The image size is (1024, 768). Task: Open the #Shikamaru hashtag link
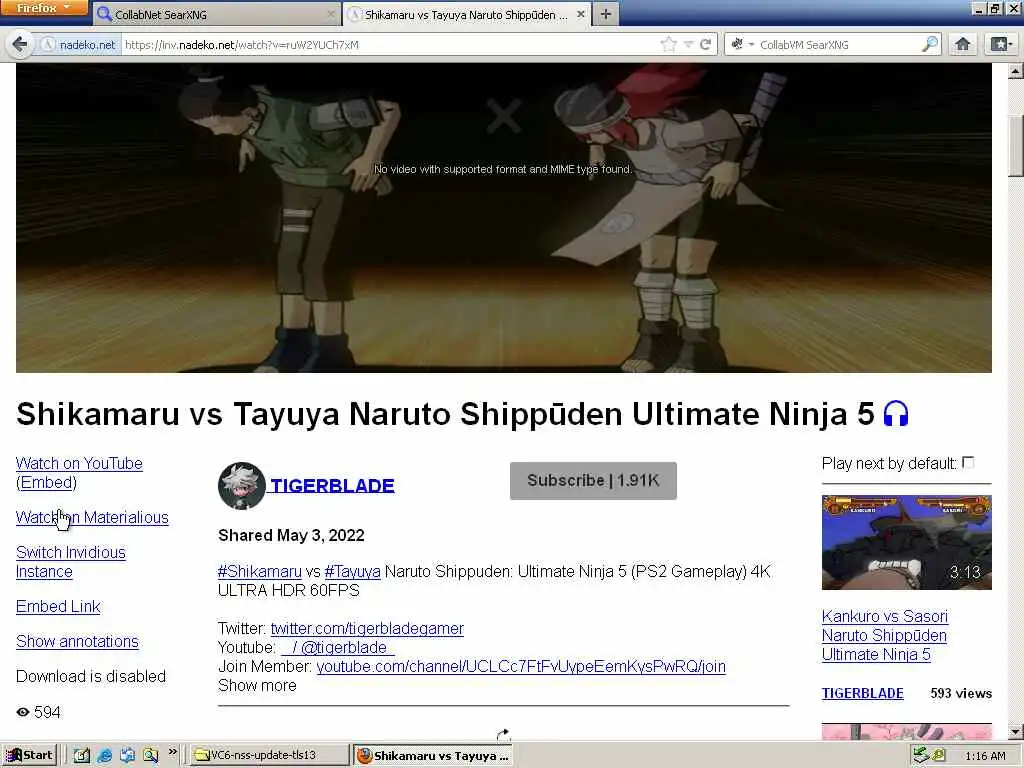pos(259,571)
